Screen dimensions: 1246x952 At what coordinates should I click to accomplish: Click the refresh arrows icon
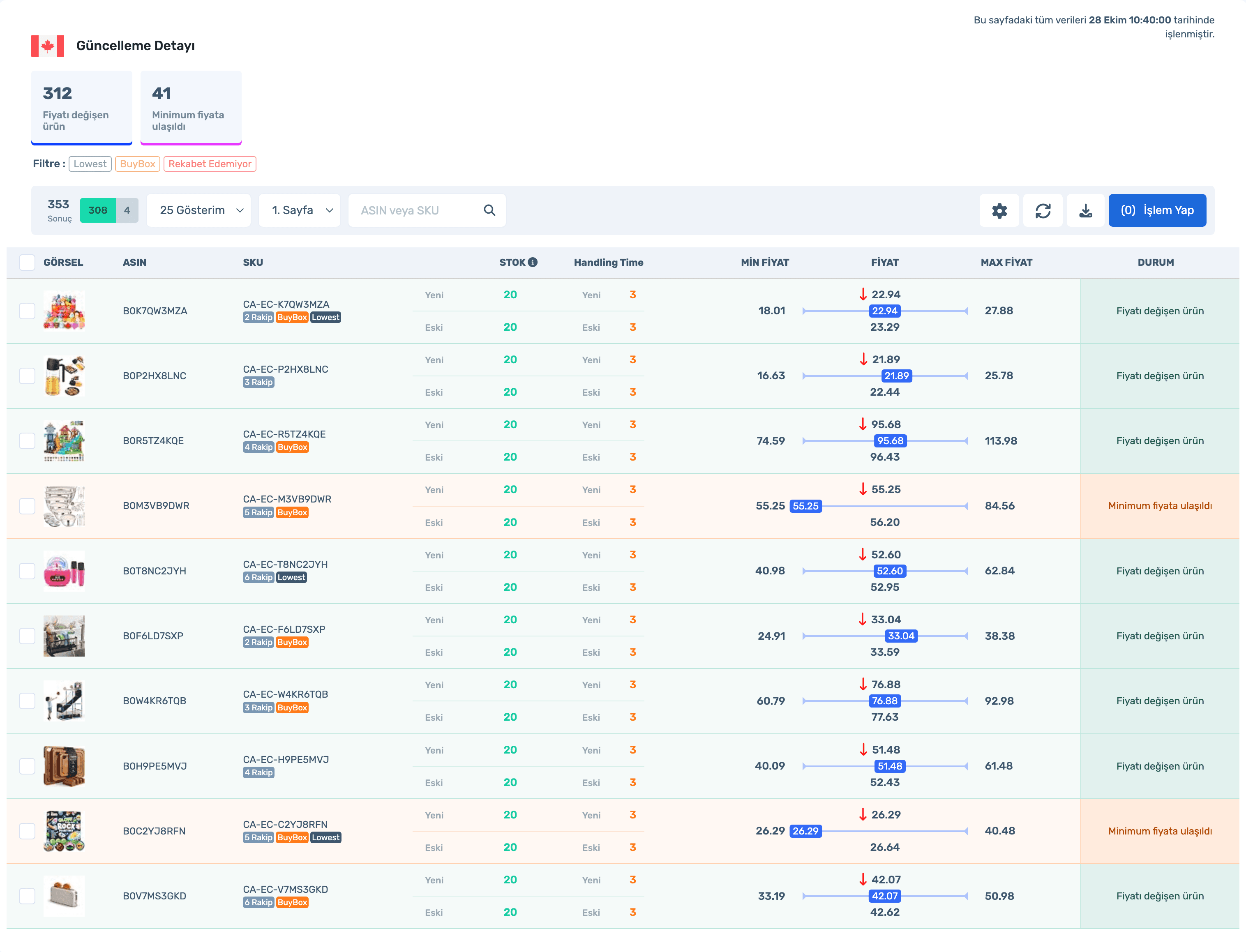pyautogui.click(x=1043, y=210)
